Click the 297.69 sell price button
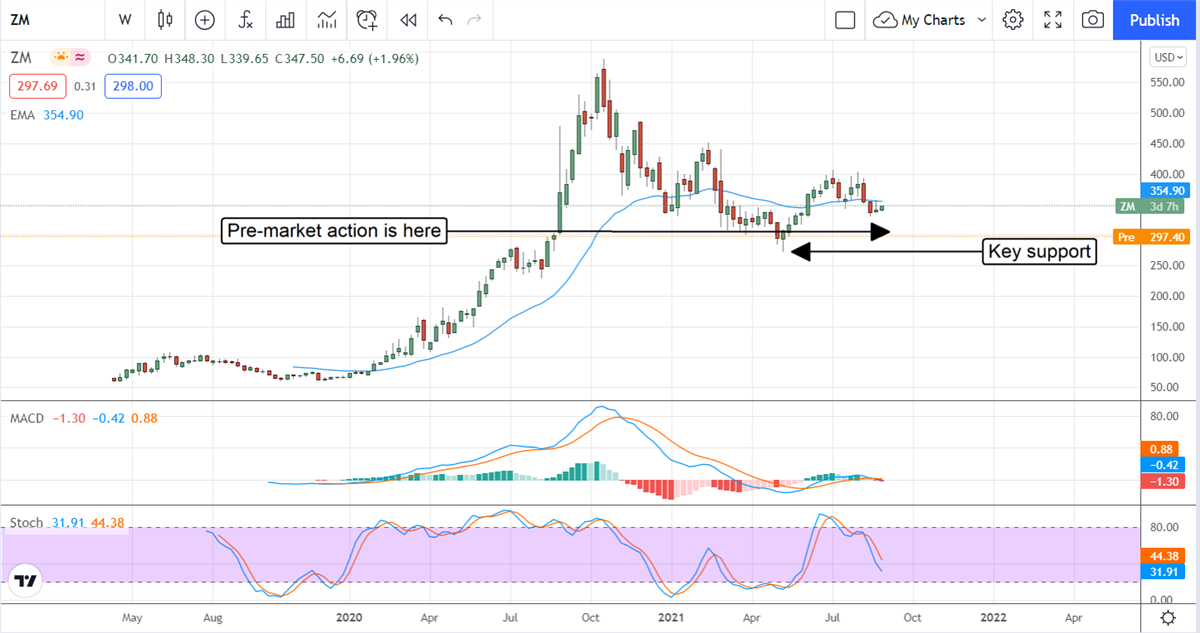Screen dimensions: 1200x633 tap(37, 87)
